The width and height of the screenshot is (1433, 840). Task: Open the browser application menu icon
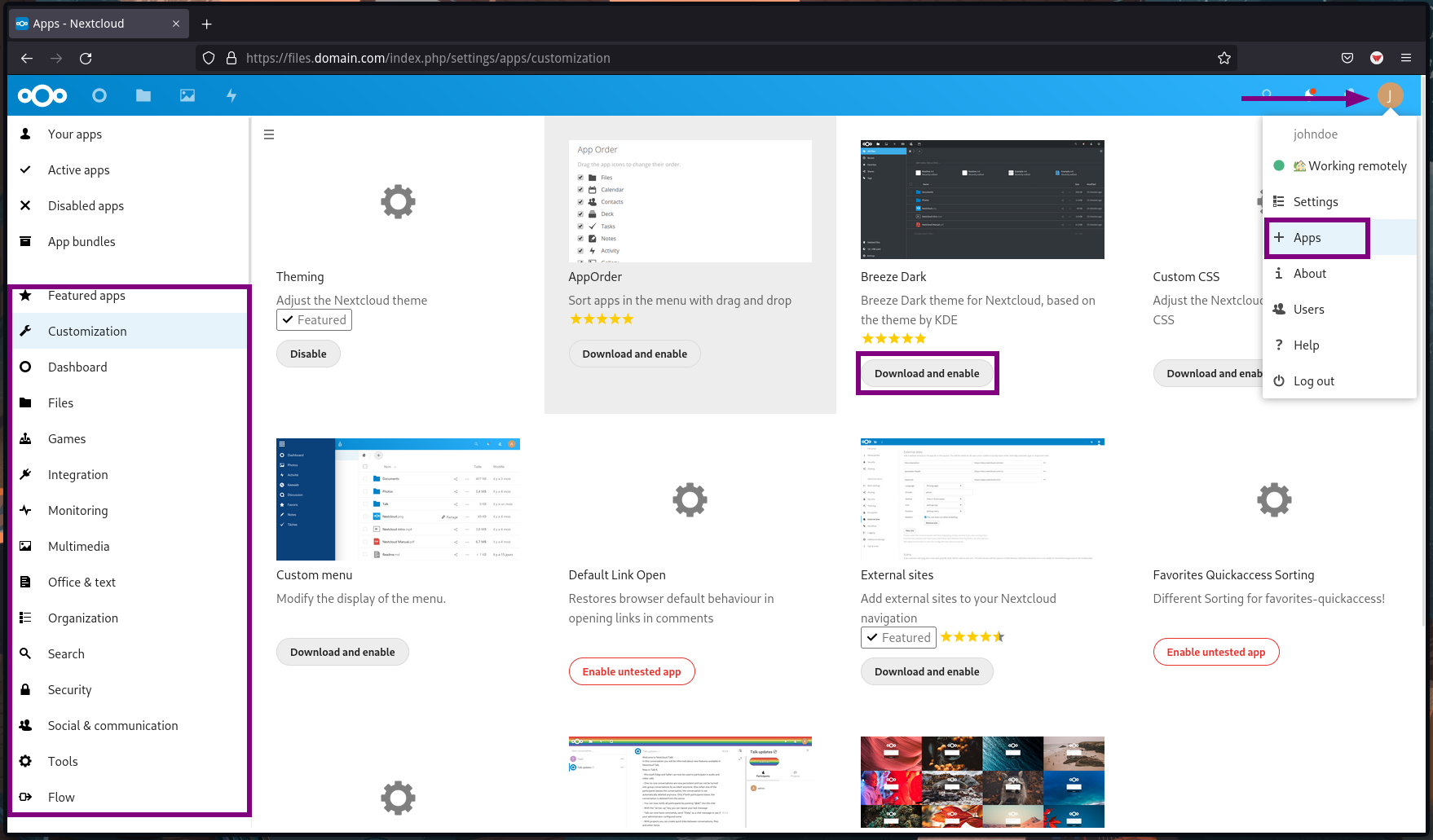(x=1406, y=58)
